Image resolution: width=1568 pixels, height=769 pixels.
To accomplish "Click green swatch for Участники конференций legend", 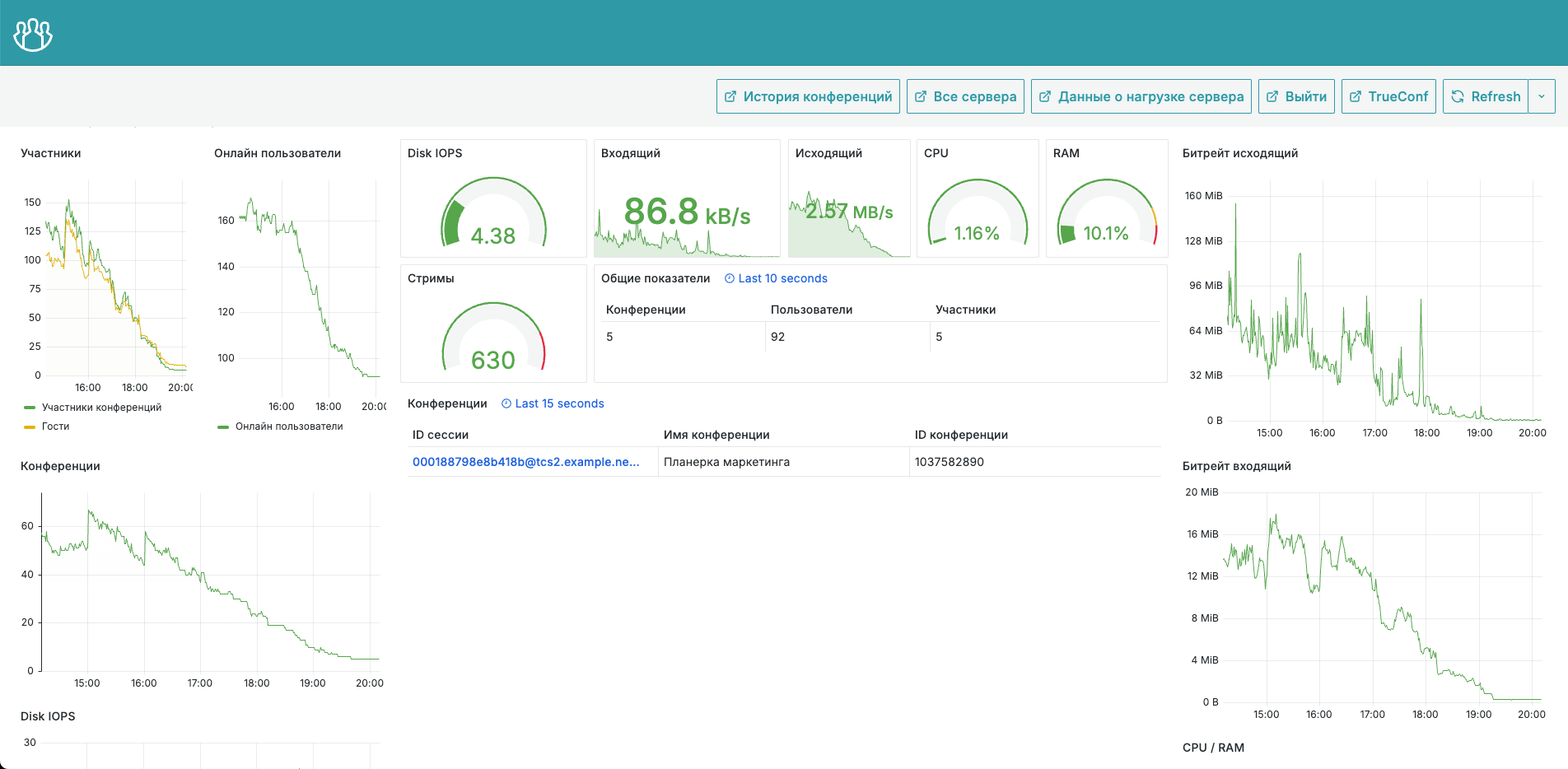I will coord(30,408).
